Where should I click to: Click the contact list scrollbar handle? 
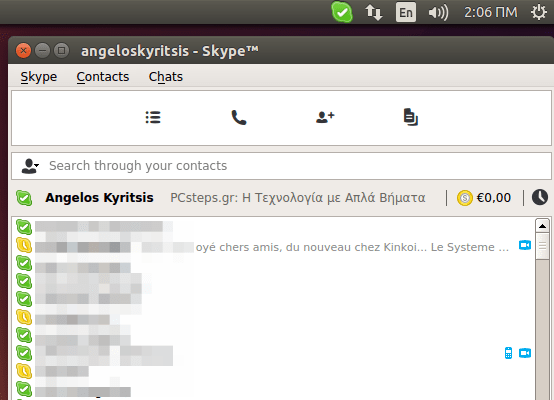point(542,246)
